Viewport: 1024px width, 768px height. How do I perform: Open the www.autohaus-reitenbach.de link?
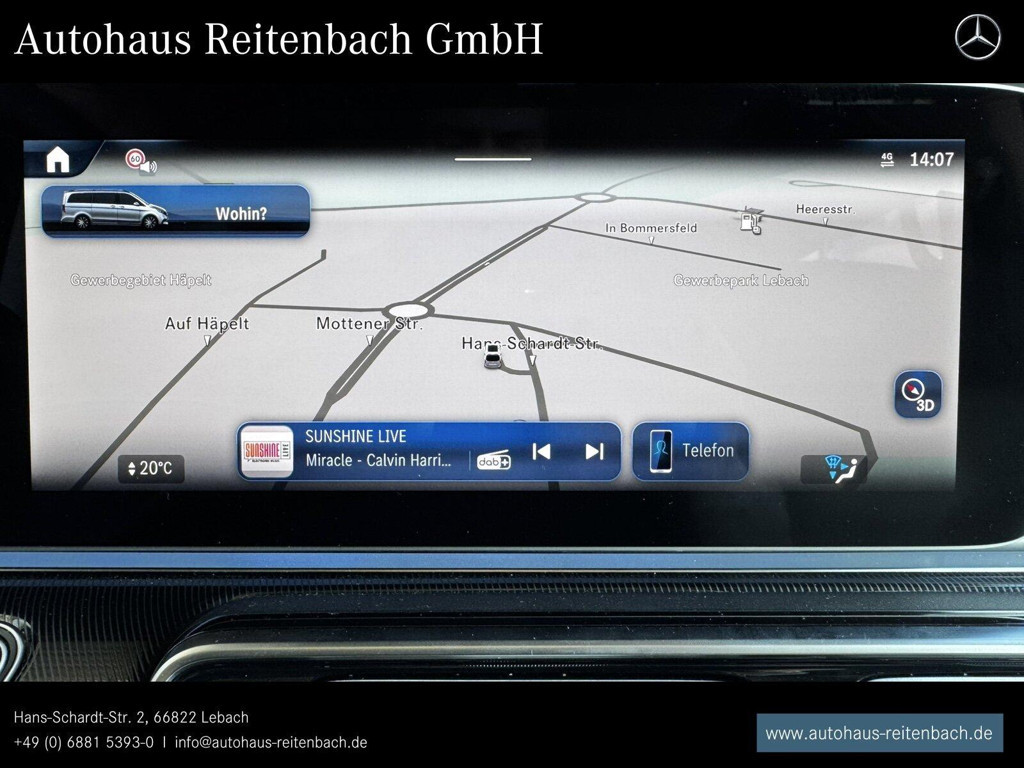tap(878, 733)
